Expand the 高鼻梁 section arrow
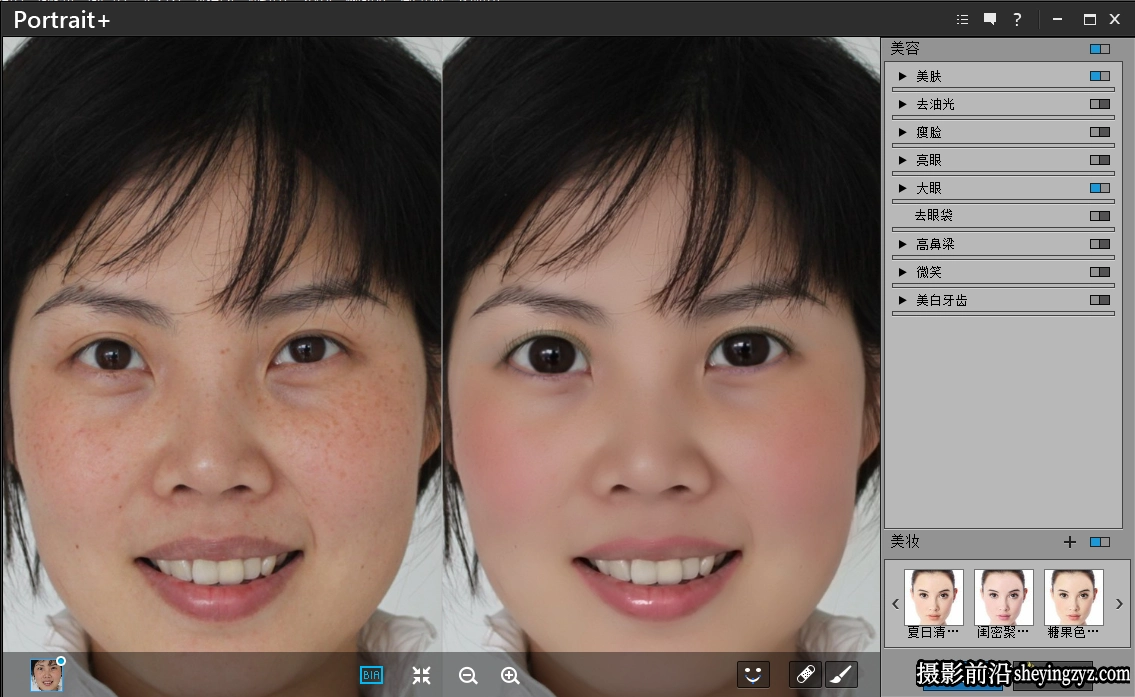This screenshot has width=1135, height=697. point(902,244)
